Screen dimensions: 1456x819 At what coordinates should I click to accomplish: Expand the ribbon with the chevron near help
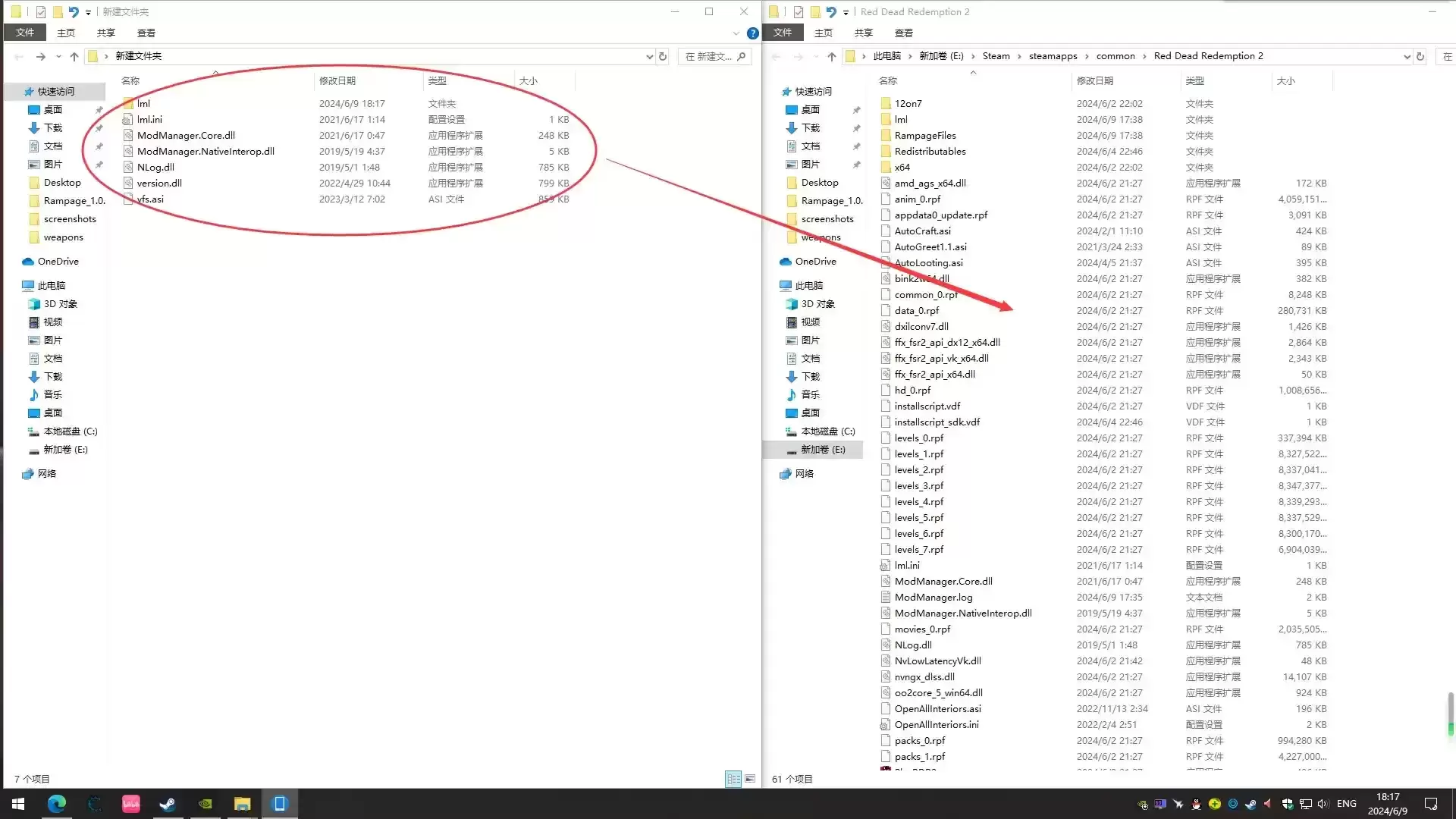point(736,33)
